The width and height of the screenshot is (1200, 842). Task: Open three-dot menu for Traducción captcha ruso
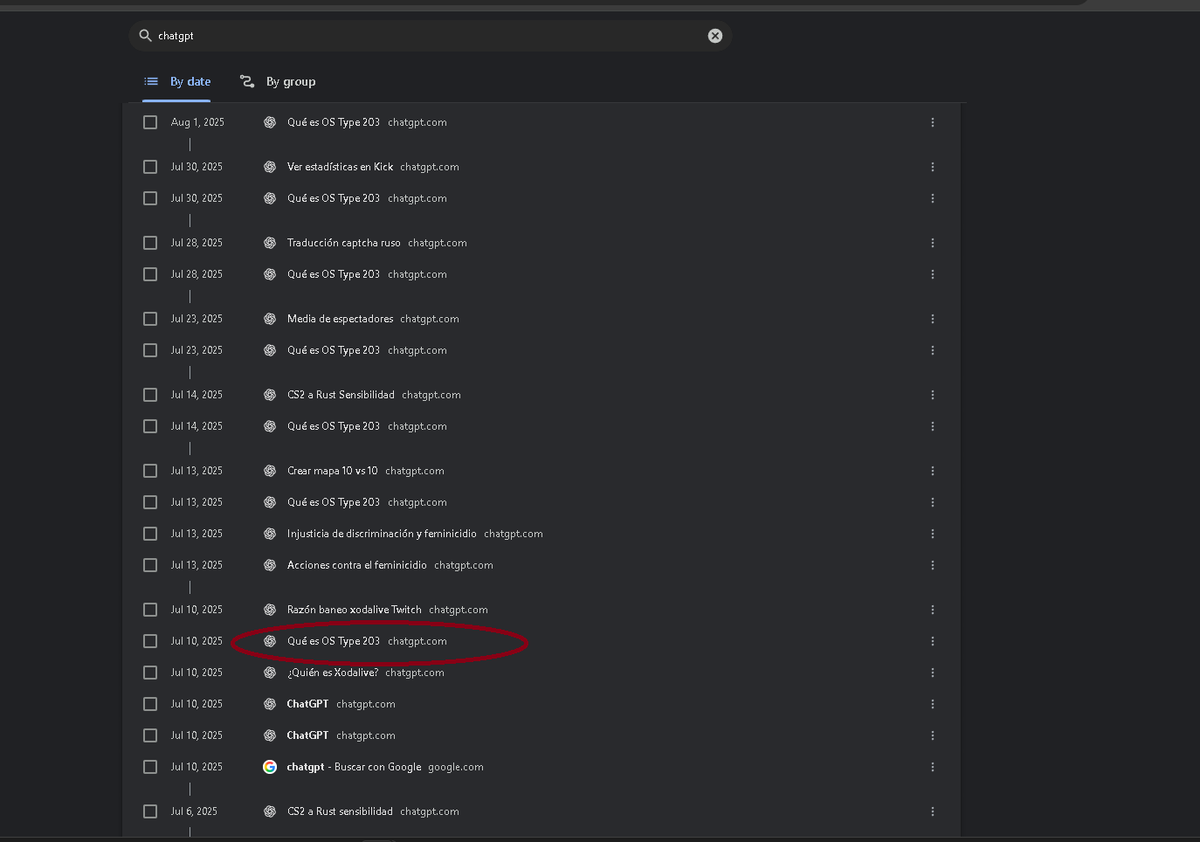tap(933, 243)
